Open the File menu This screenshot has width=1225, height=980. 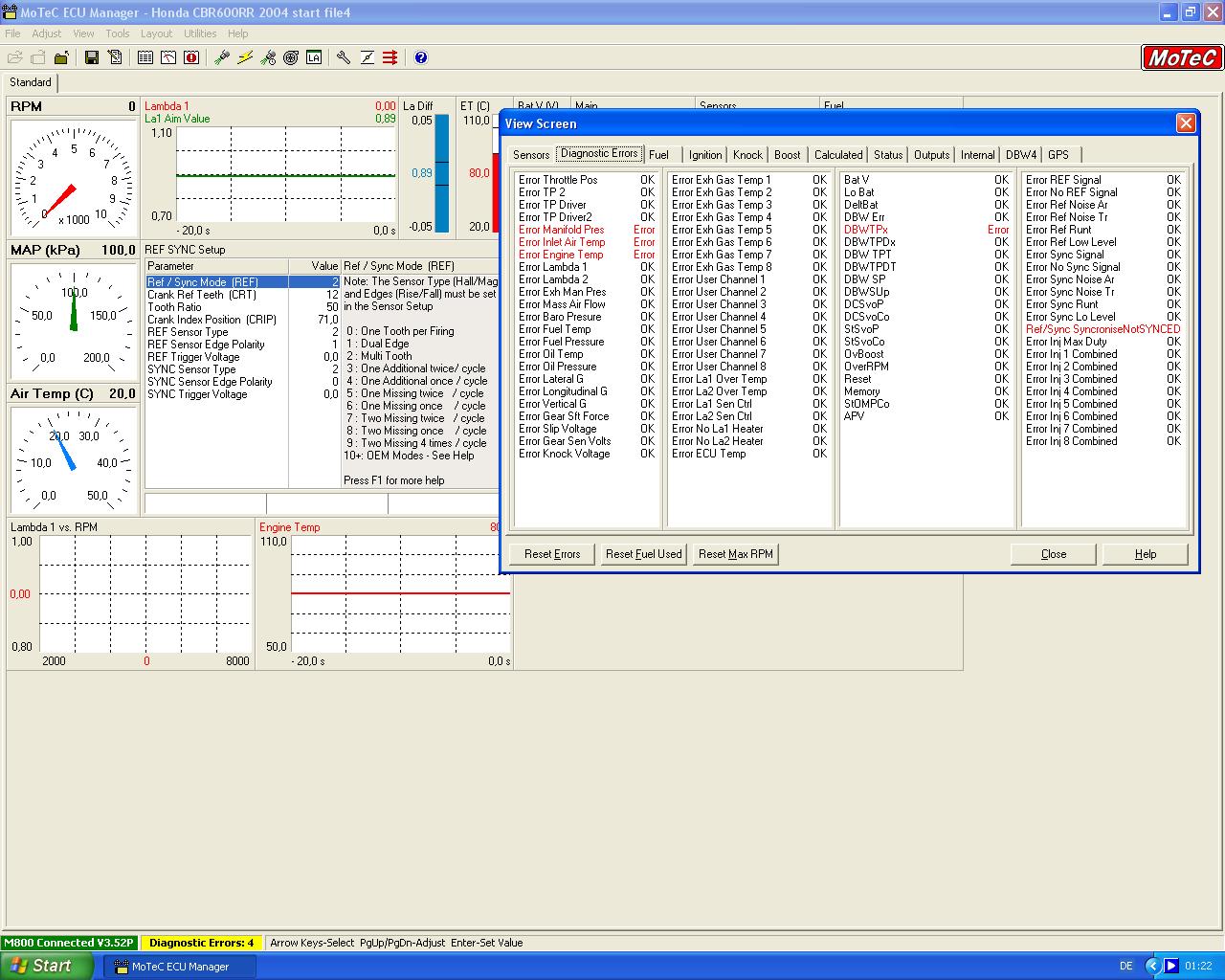[12, 33]
